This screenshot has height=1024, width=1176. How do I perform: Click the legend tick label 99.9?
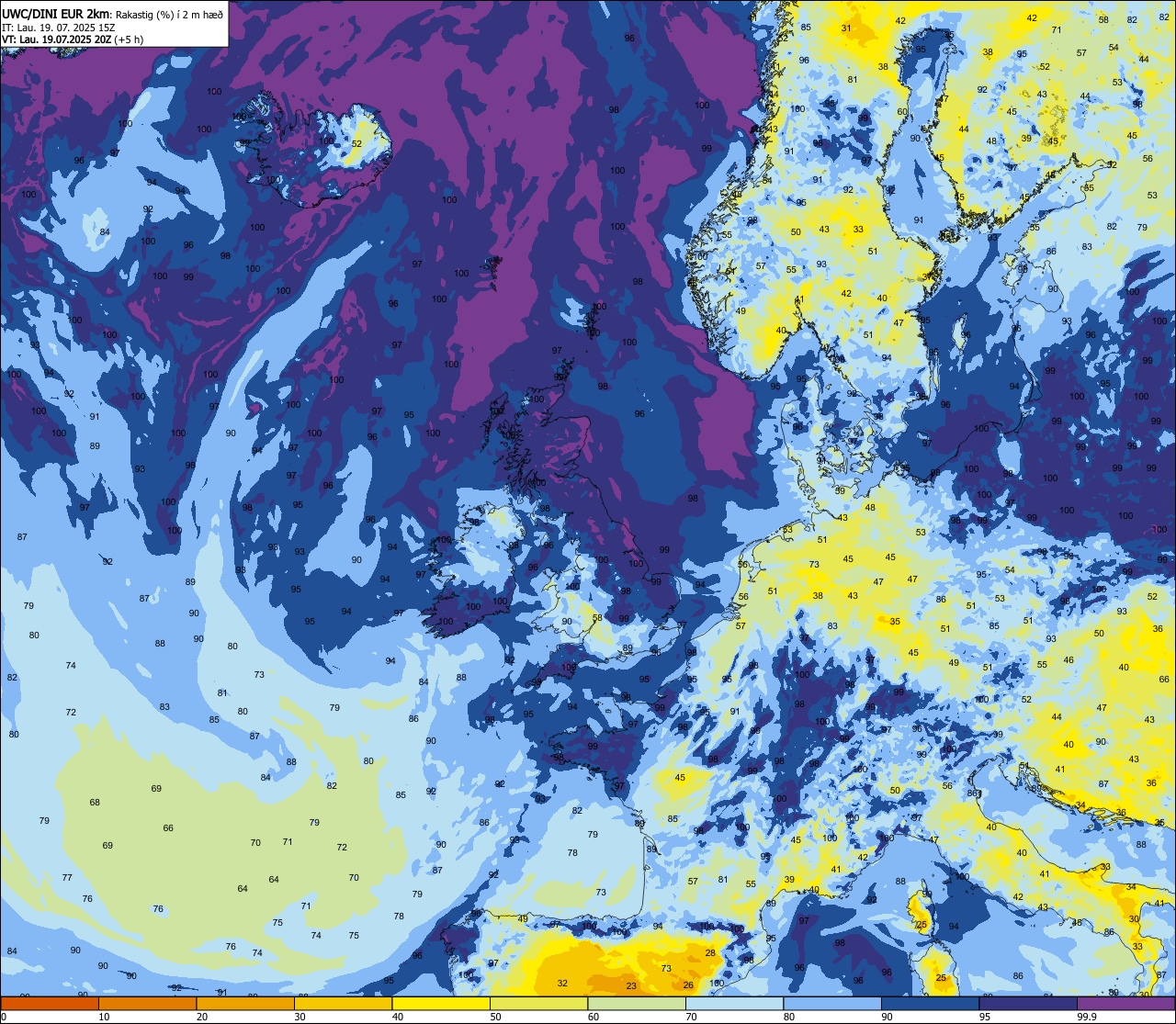(x=1087, y=1017)
